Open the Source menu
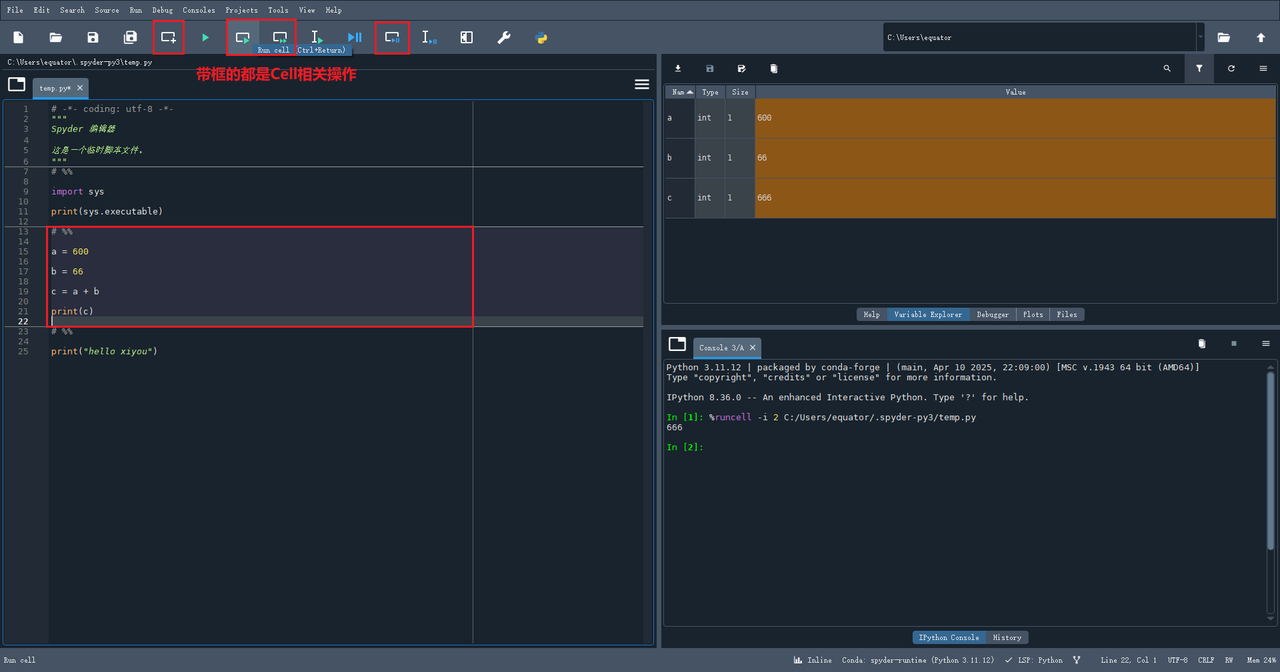 (x=107, y=10)
